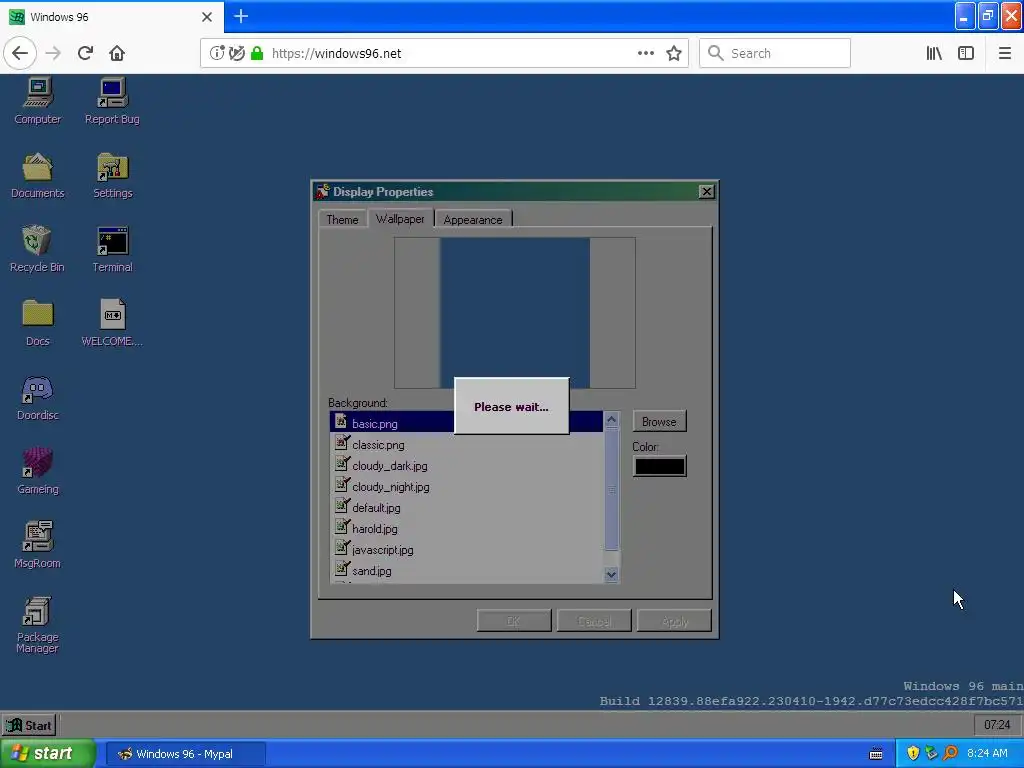Screen dimensions: 1024x768
Task: Focus the browser Search field
Action: click(775, 53)
